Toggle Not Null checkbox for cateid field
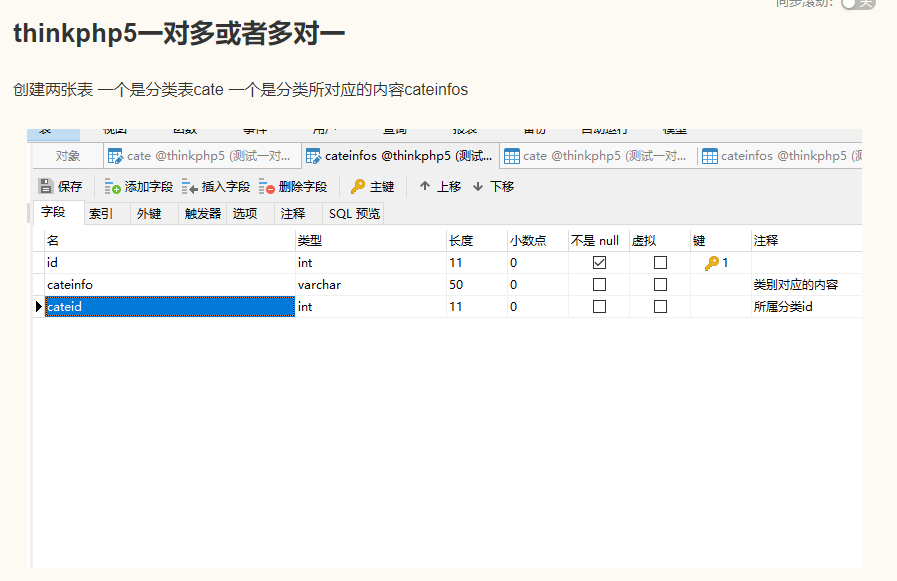 (599, 307)
